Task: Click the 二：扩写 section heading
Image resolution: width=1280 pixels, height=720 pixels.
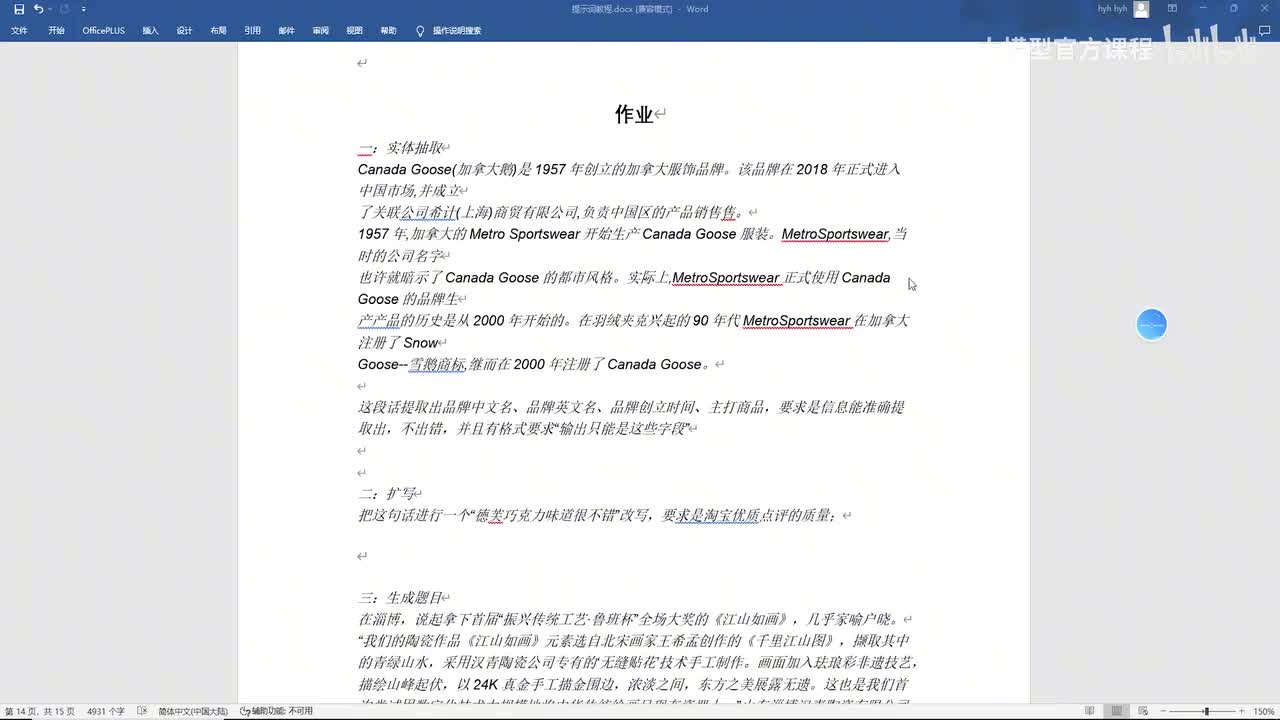Action: 386,494
